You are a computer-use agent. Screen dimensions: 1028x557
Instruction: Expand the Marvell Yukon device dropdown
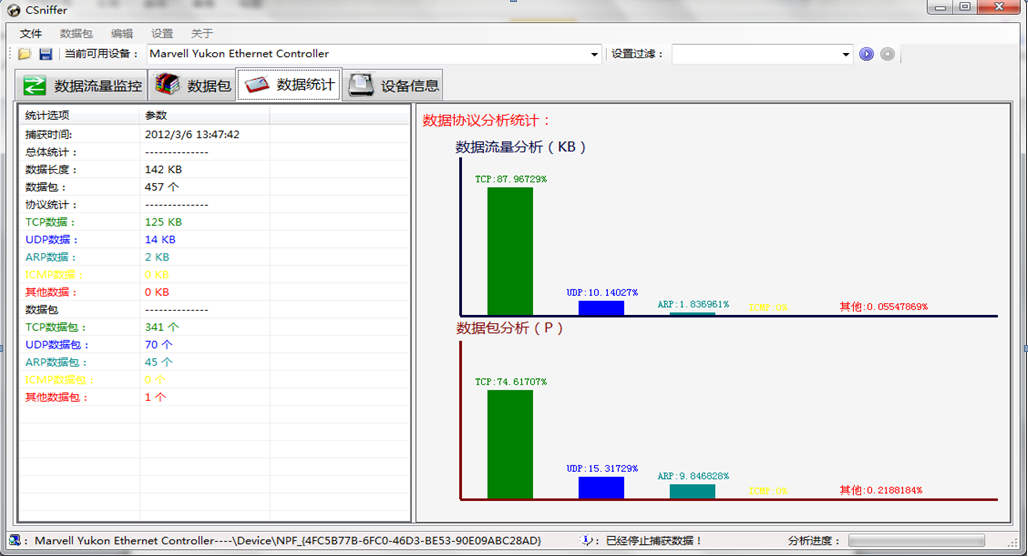[x=594, y=54]
